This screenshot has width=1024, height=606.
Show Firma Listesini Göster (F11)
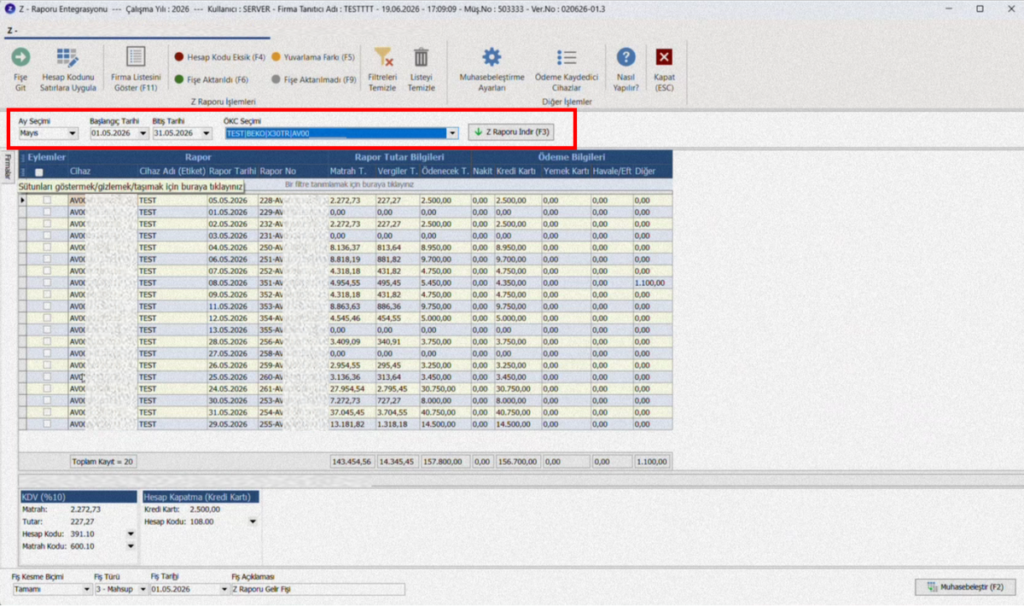coord(135,70)
